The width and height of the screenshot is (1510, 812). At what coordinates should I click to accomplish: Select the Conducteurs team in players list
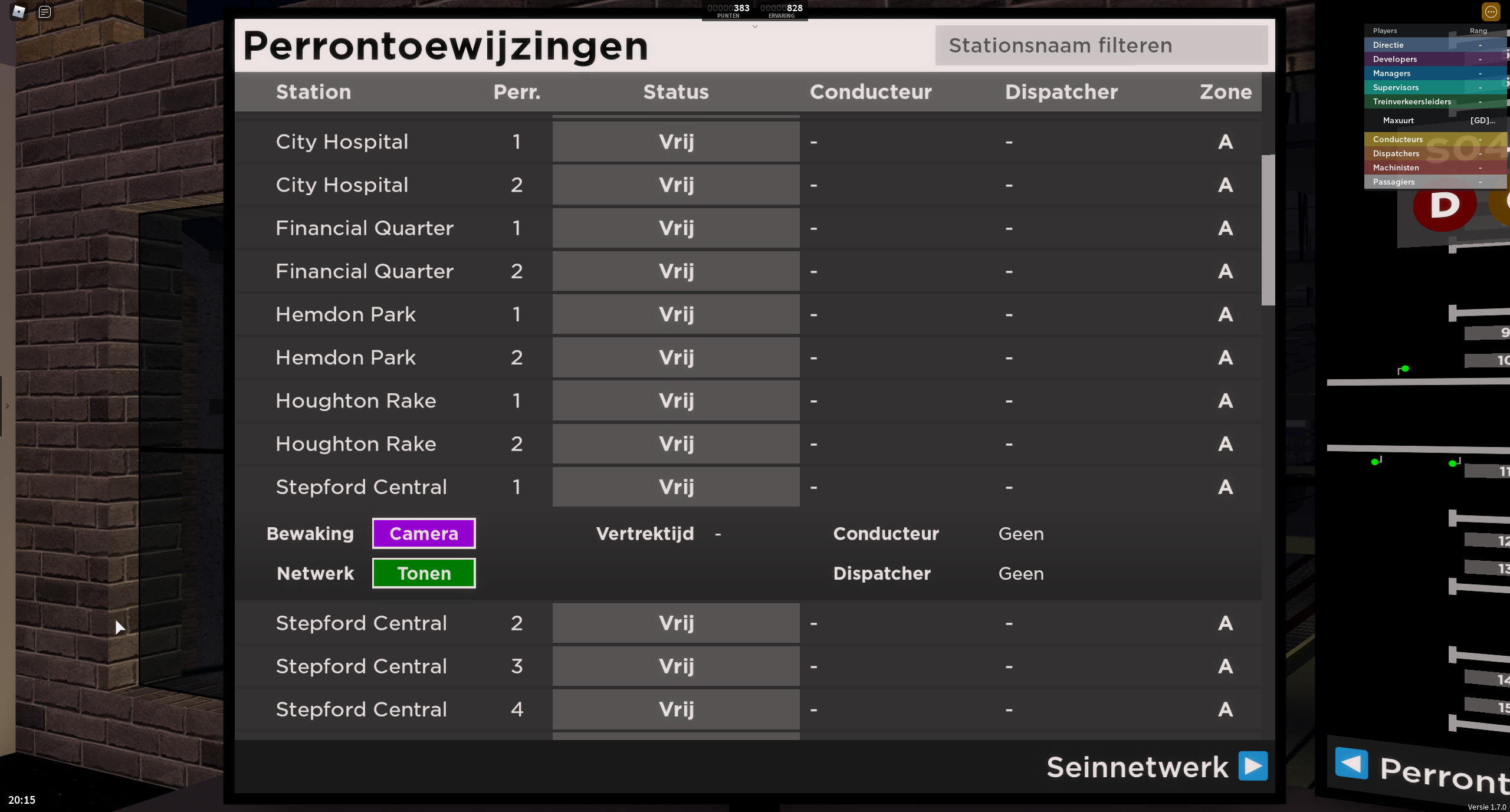1397,139
